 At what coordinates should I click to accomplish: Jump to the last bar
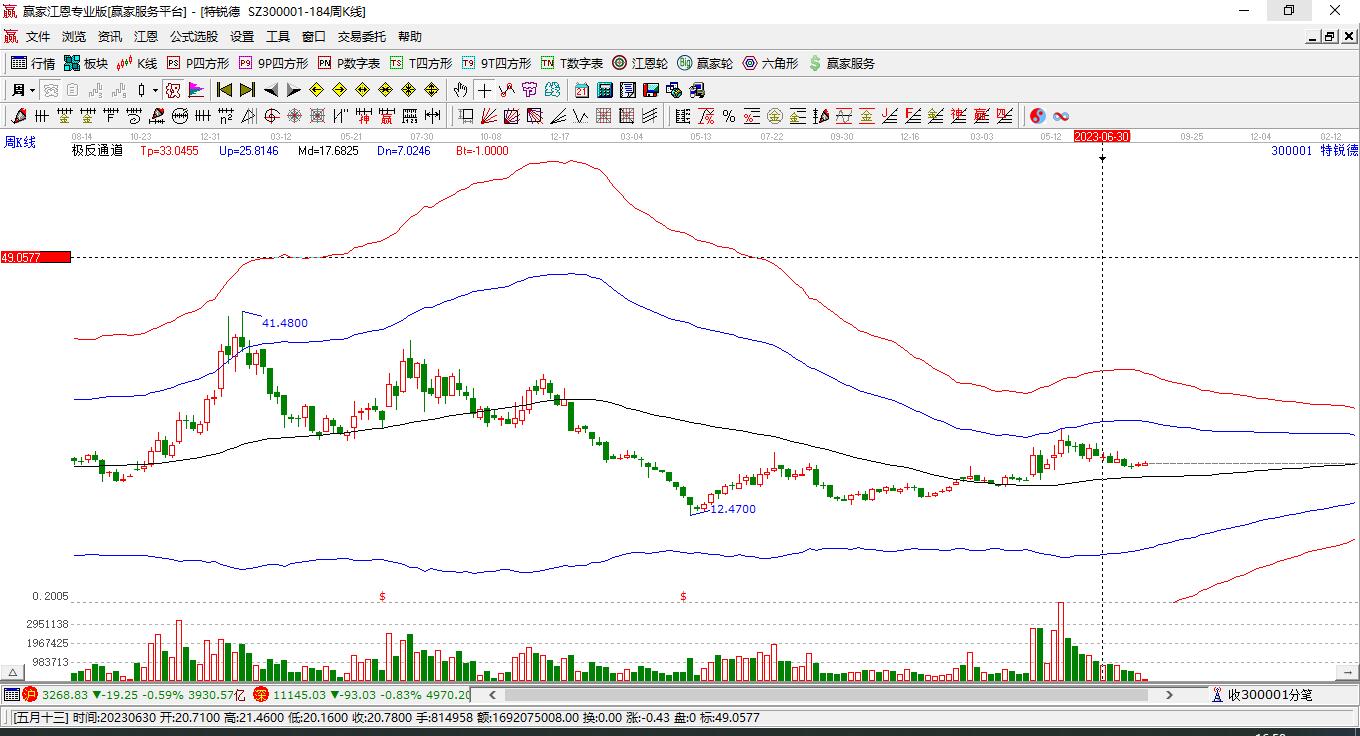coord(247,90)
